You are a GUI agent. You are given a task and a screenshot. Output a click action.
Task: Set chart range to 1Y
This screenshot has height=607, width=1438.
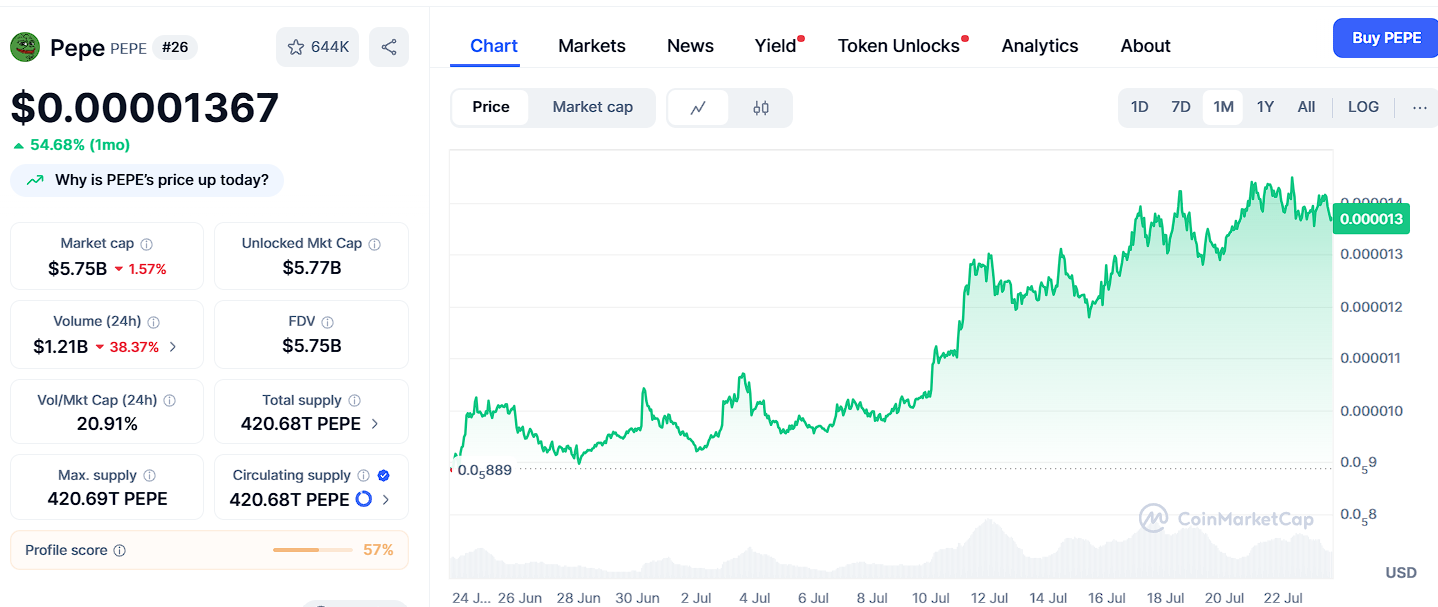coord(1265,107)
